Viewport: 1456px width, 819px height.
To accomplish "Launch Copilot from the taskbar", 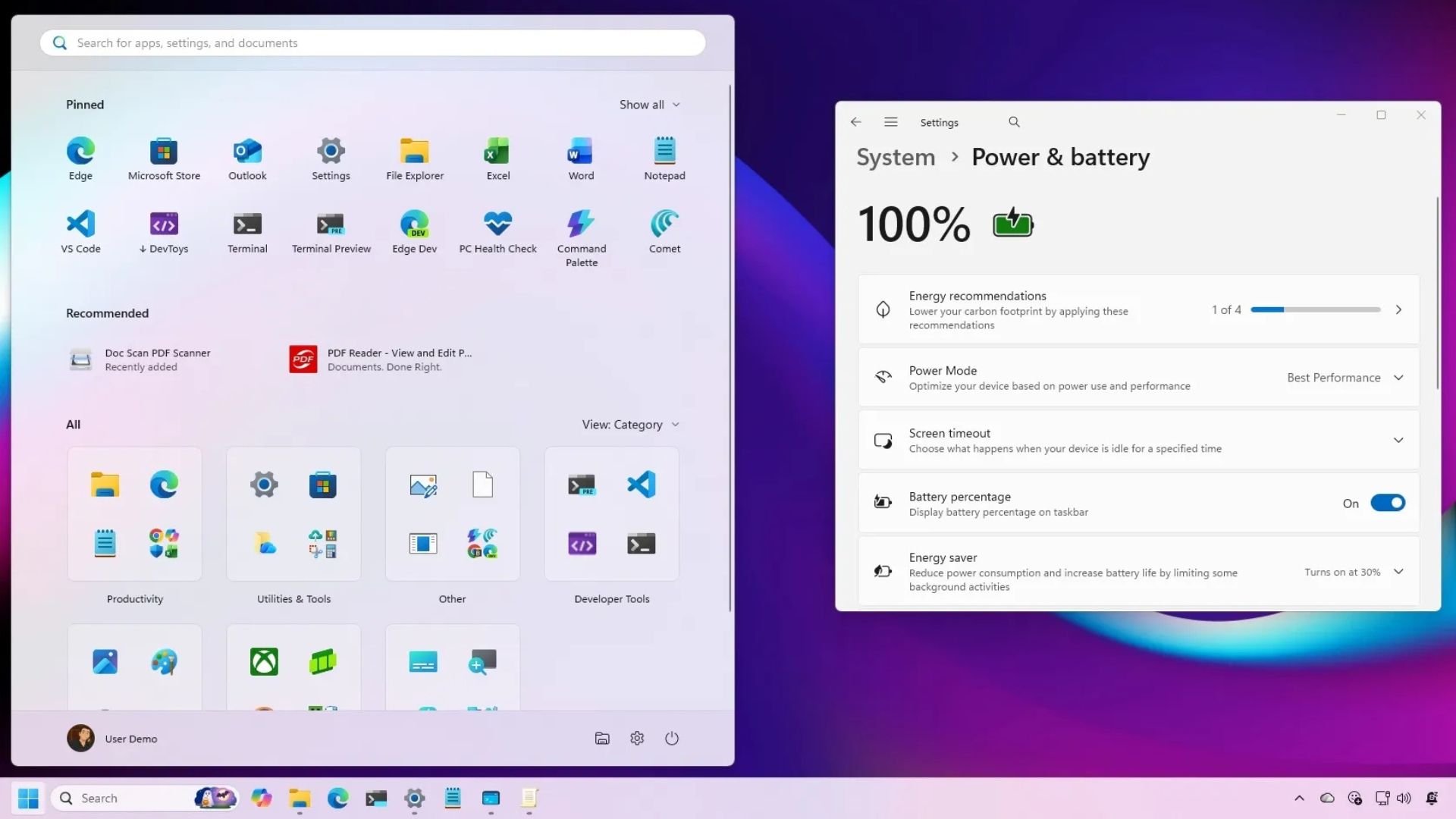I will pos(261,798).
